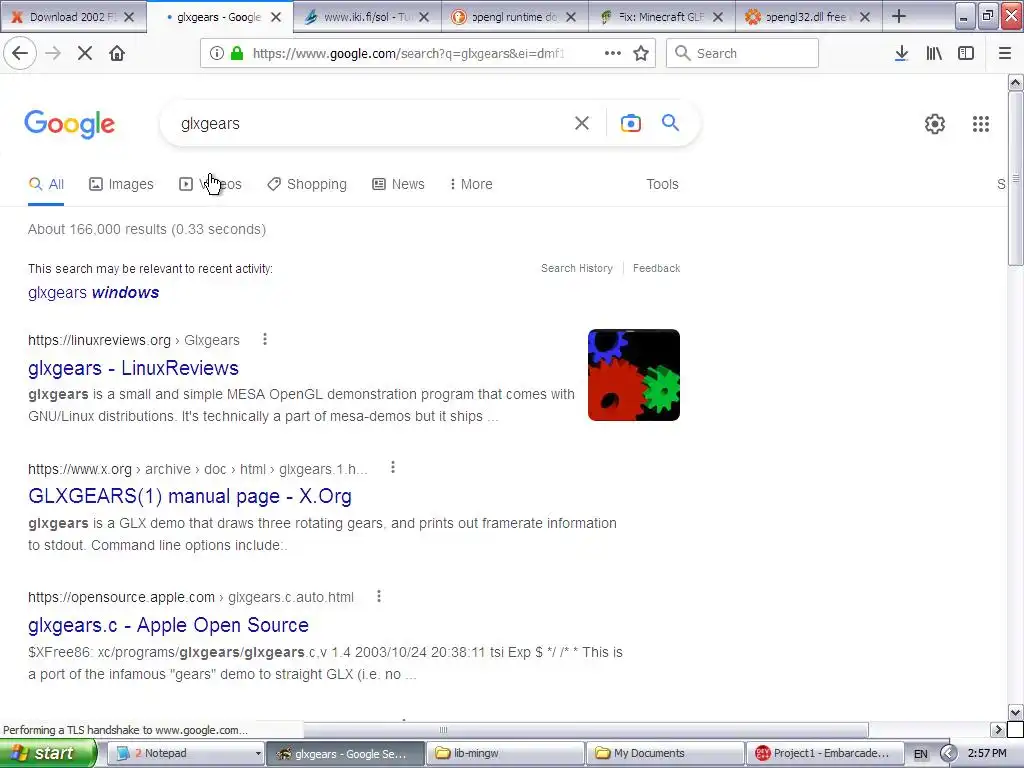Click the 'glxgears windows' suggestion
This screenshot has height=768, width=1024.
pyautogui.click(x=93, y=293)
